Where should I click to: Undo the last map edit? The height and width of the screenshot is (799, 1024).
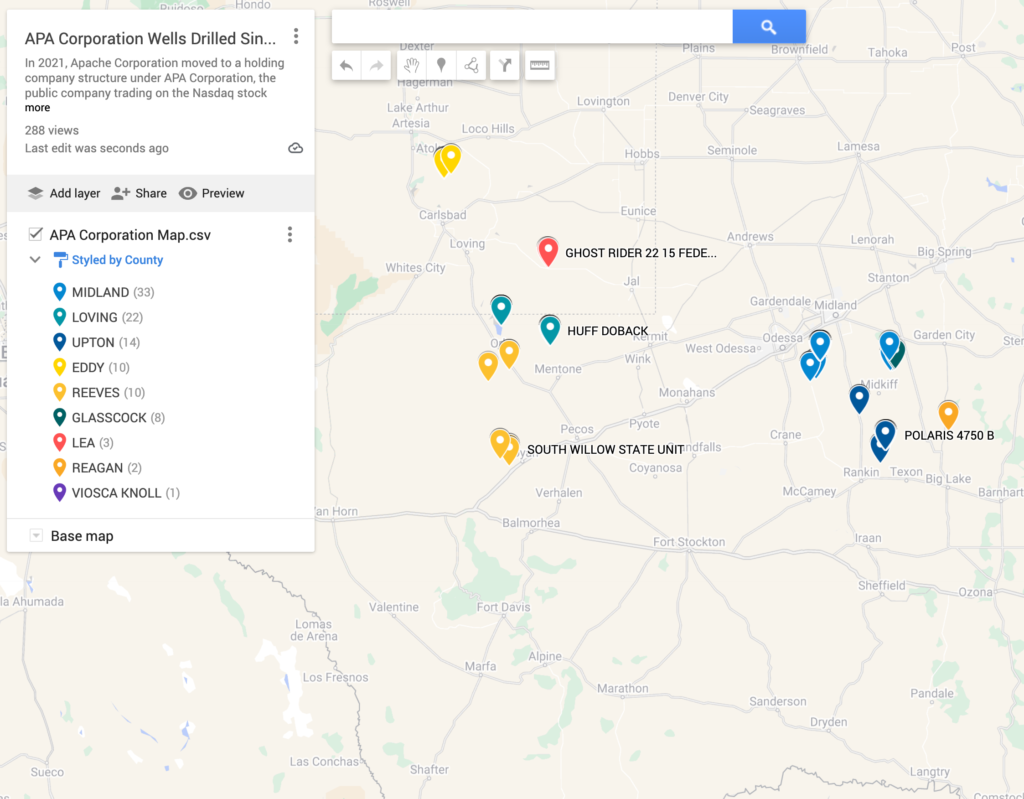click(346, 65)
